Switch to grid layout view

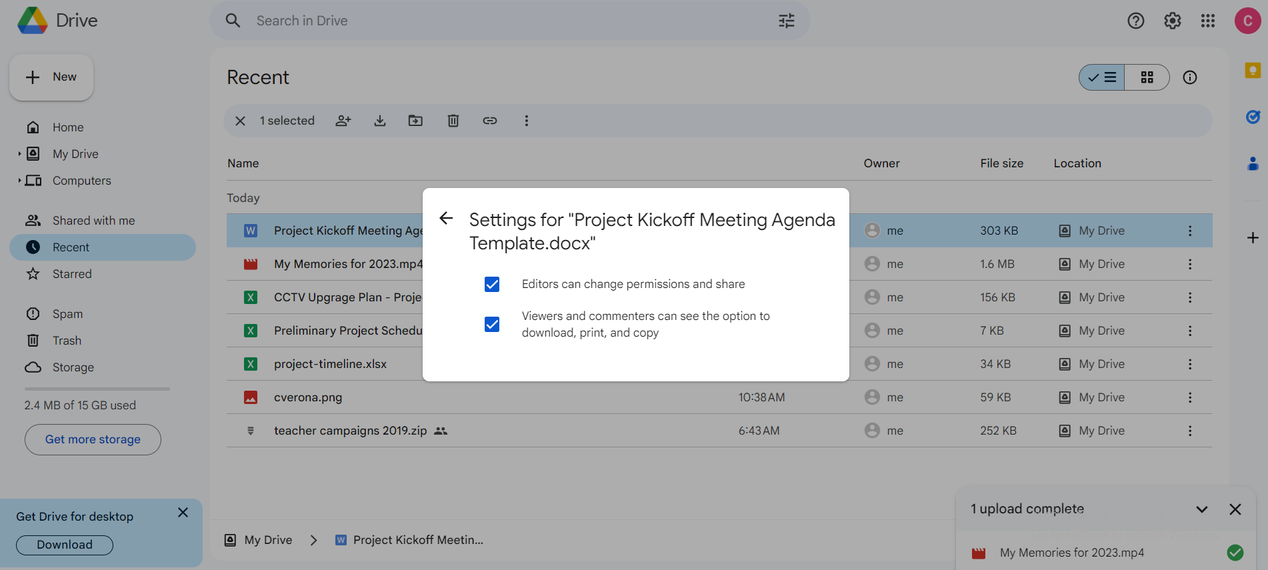pyautogui.click(x=1147, y=77)
